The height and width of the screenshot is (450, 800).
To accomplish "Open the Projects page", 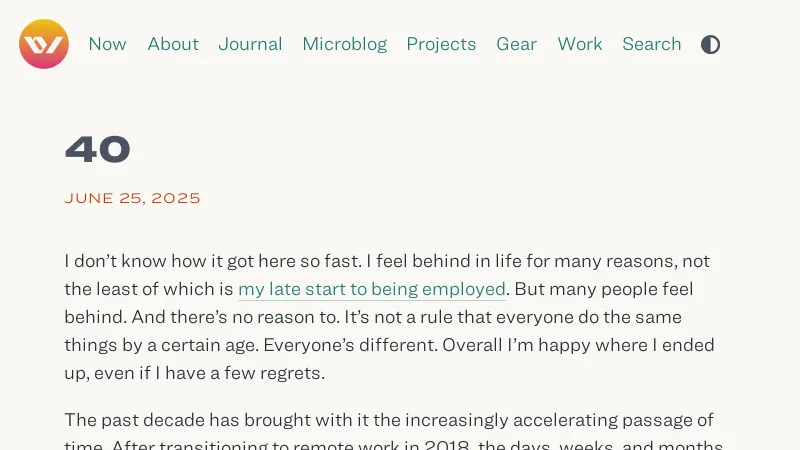I will tap(441, 44).
